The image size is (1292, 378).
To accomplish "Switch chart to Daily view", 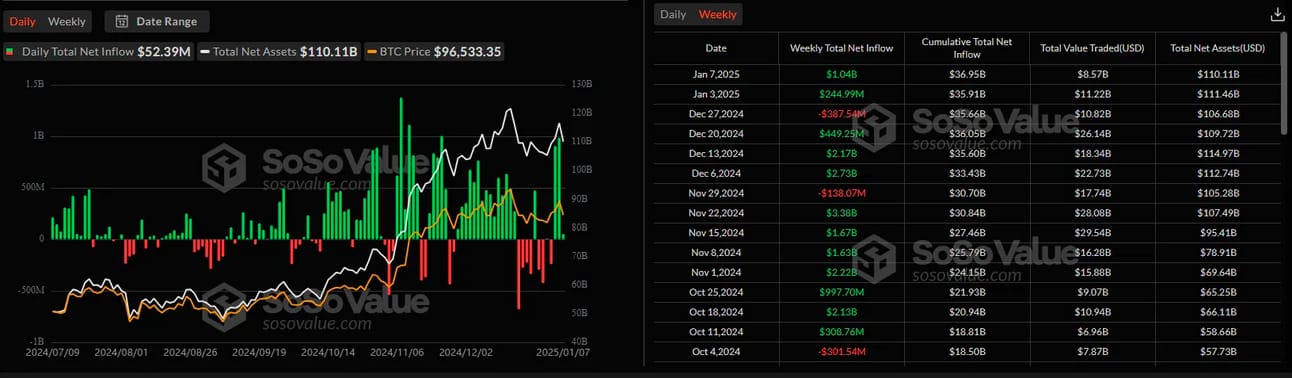I will (x=22, y=21).
